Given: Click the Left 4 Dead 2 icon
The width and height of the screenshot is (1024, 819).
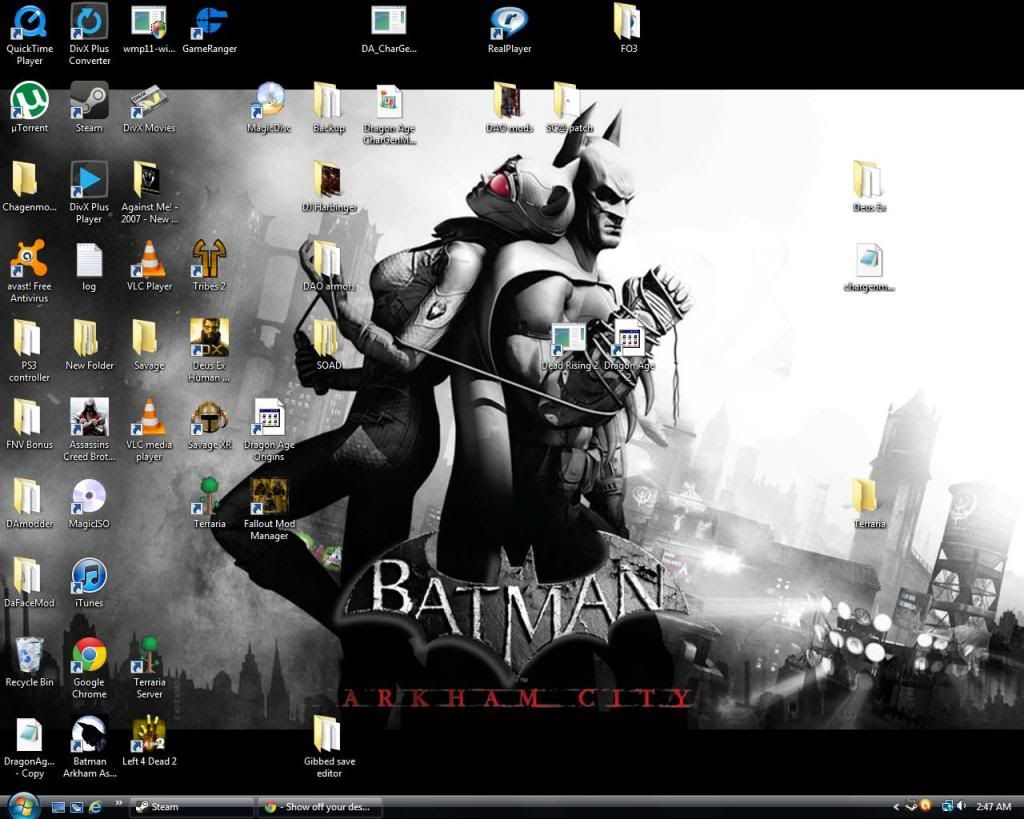Looking at the screenshot, I should (x=149, y=736).
